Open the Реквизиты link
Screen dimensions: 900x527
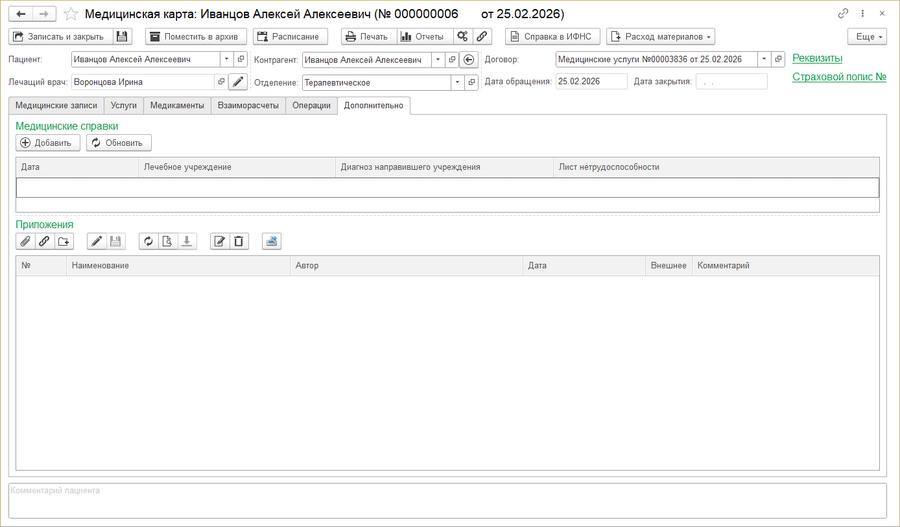click(x=817, y=58)
